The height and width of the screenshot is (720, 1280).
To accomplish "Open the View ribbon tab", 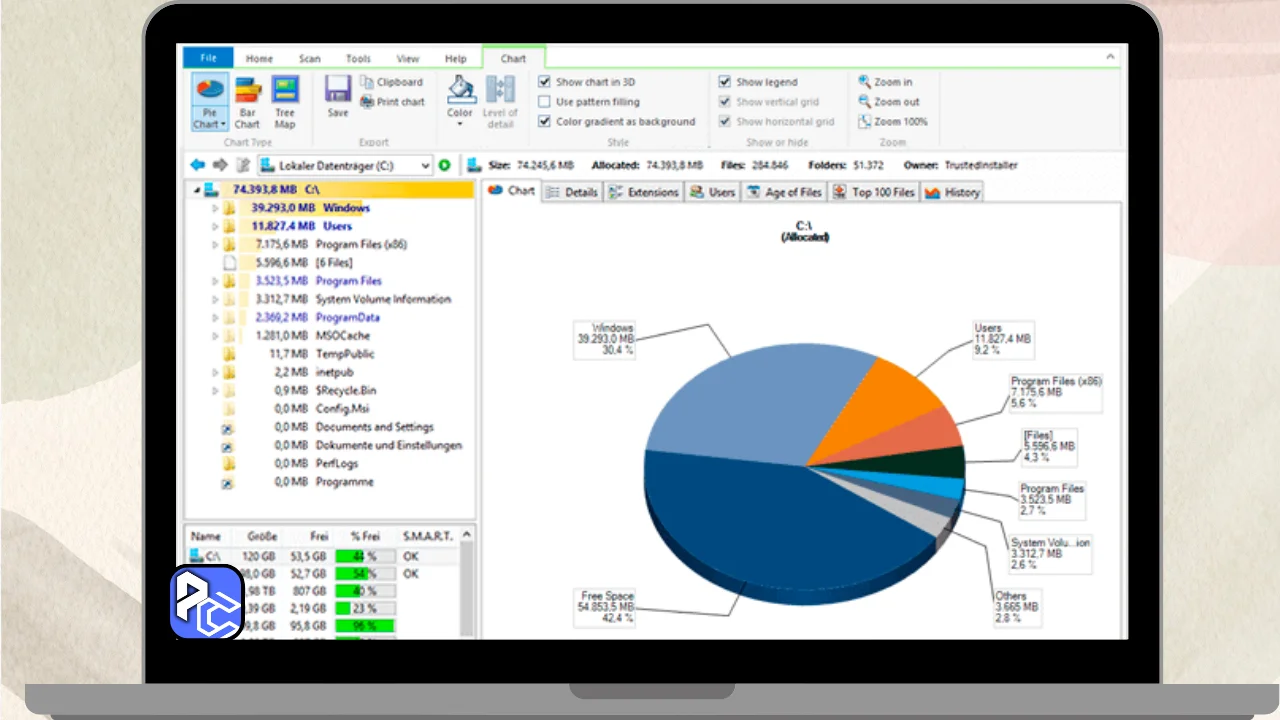I will click(408, 59).
